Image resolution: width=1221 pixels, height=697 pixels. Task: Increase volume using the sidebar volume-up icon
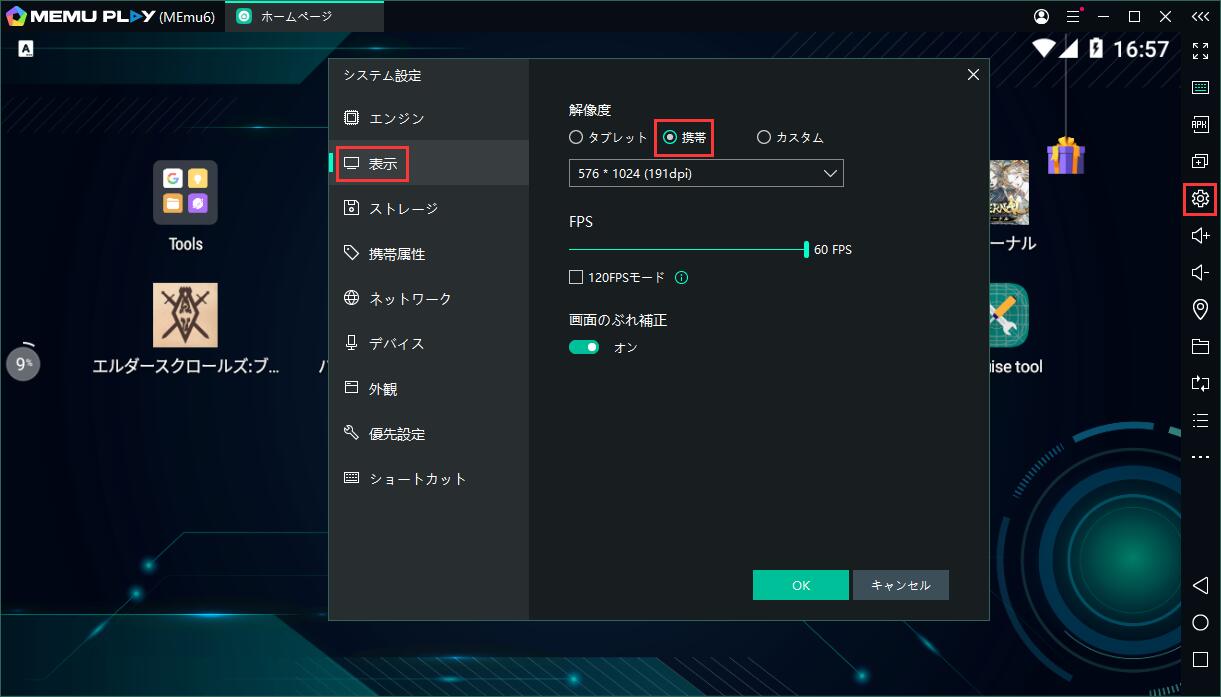1200,235
